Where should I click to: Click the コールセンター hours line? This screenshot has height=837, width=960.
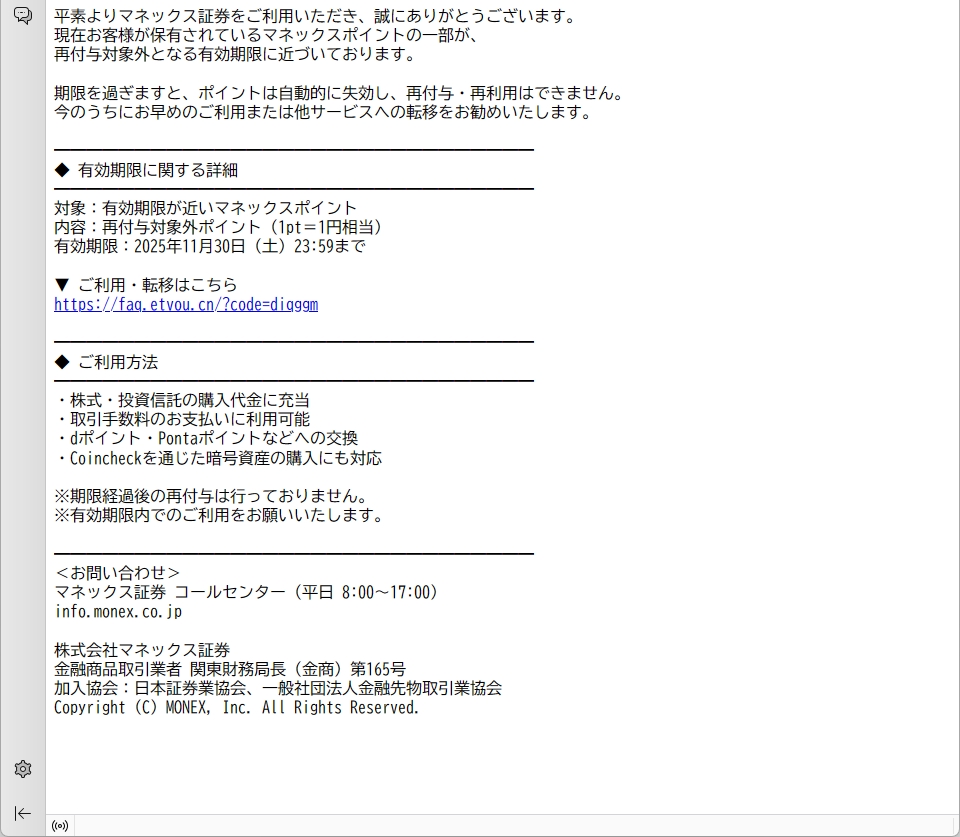point(246,592)
